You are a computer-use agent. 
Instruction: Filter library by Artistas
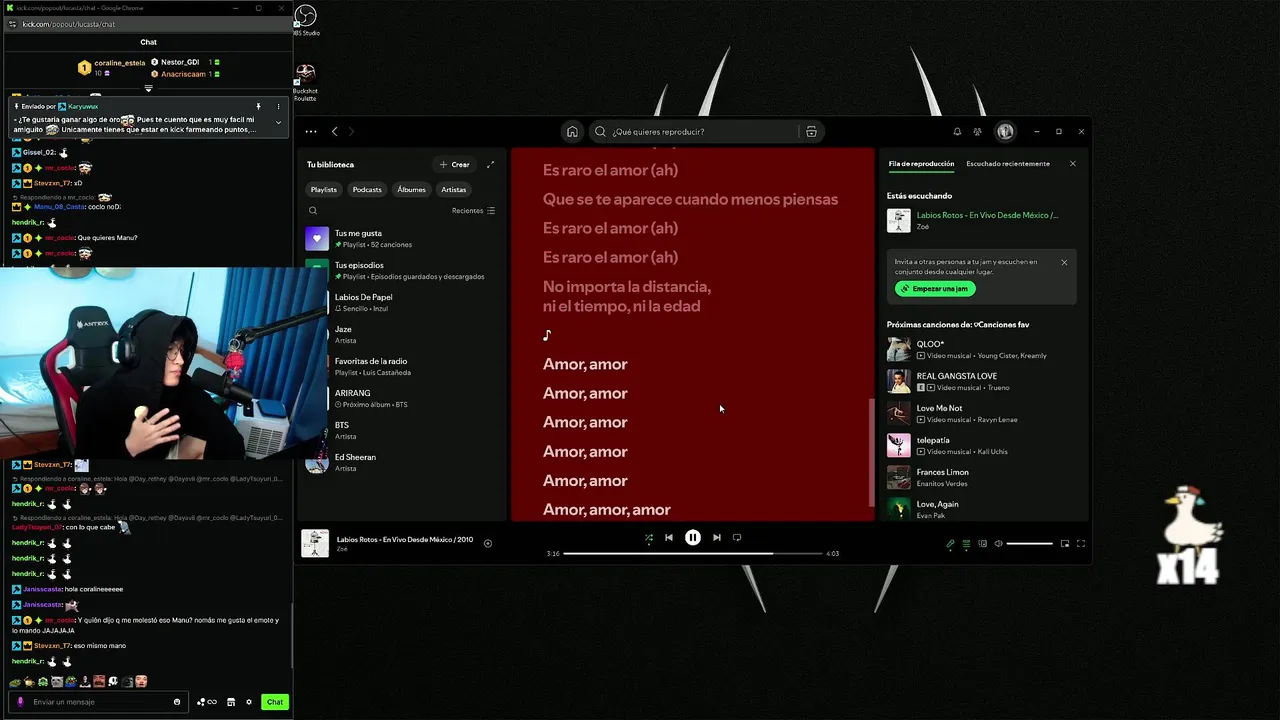454,189
